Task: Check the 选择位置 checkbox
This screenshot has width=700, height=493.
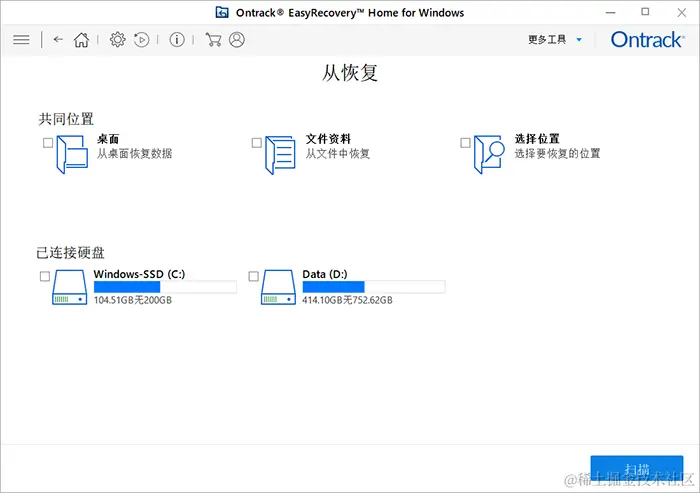Action: [x=465, y=143]
